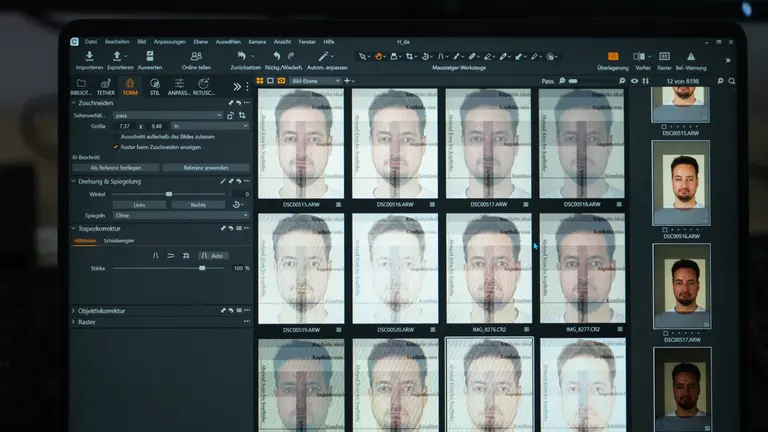
Task: Open the Bild-Ebene layer dropdown
Action: 315,81
